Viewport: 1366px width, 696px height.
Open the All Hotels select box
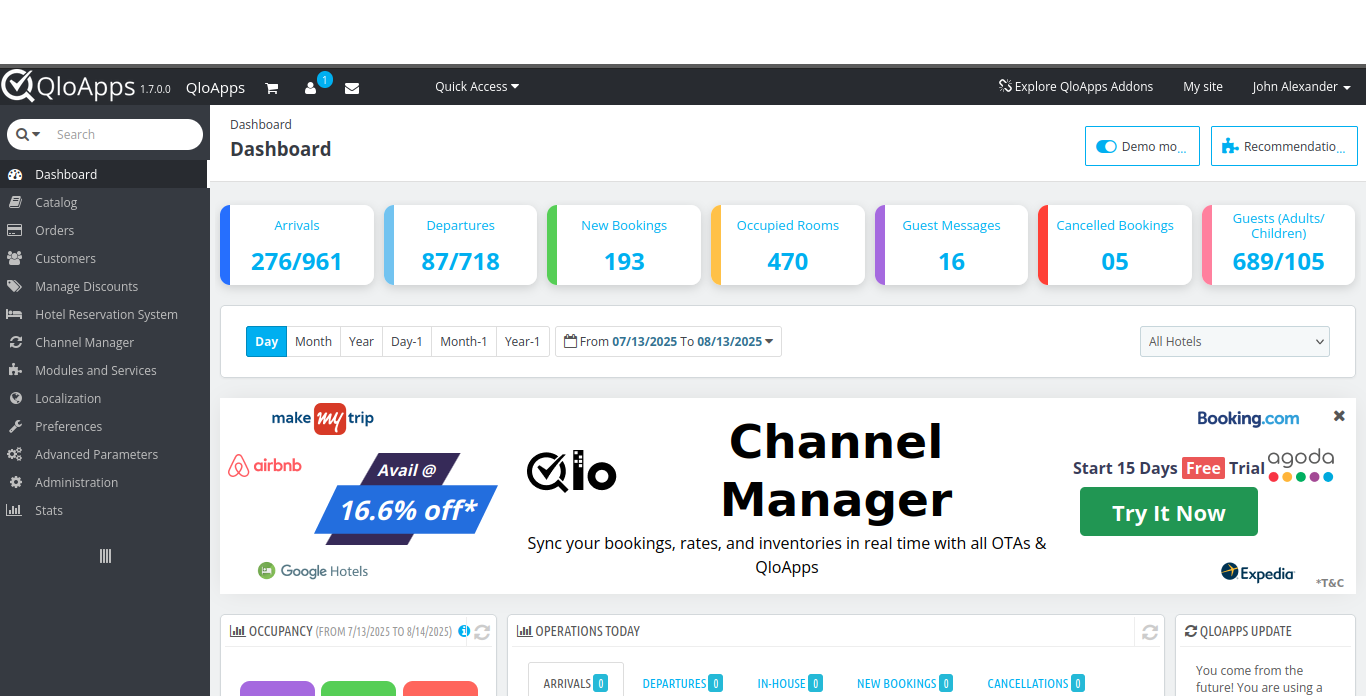pyautogui.click(x=1235, y=341)
